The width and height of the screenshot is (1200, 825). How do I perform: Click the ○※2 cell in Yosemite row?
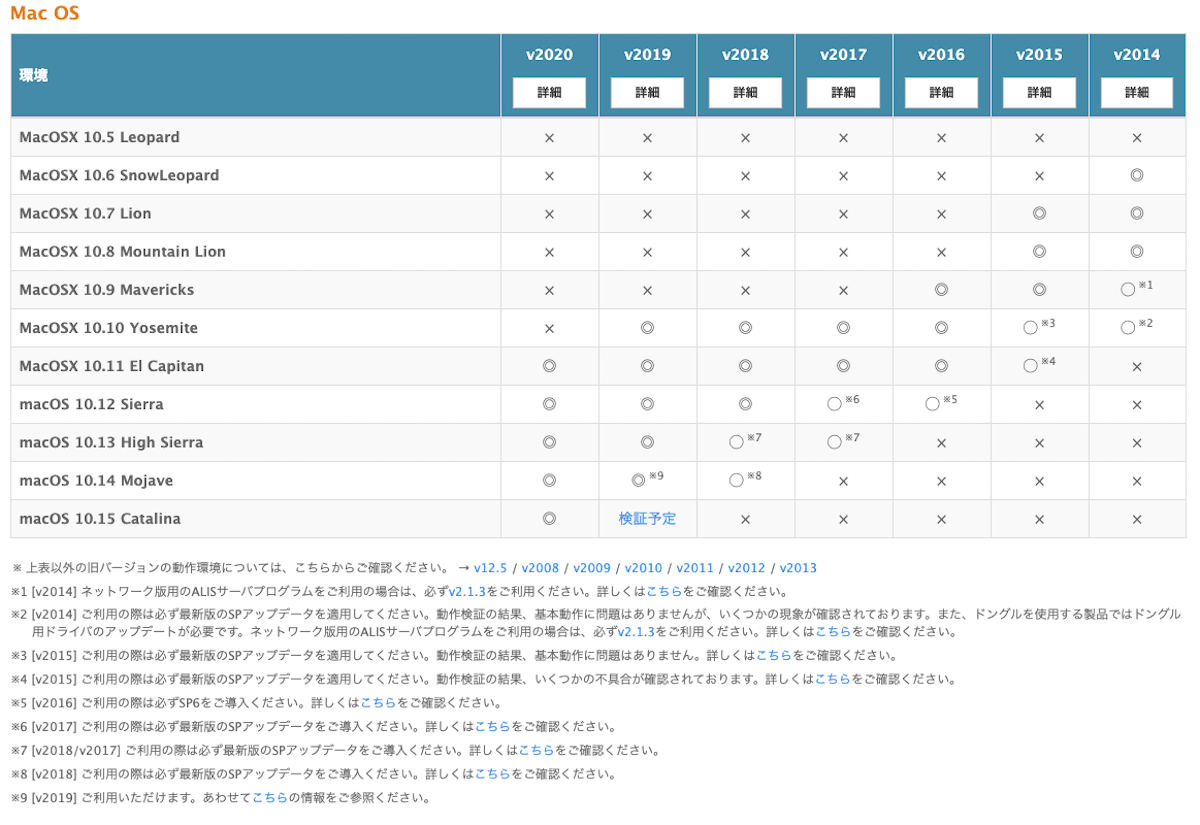tap(1137, 326)
